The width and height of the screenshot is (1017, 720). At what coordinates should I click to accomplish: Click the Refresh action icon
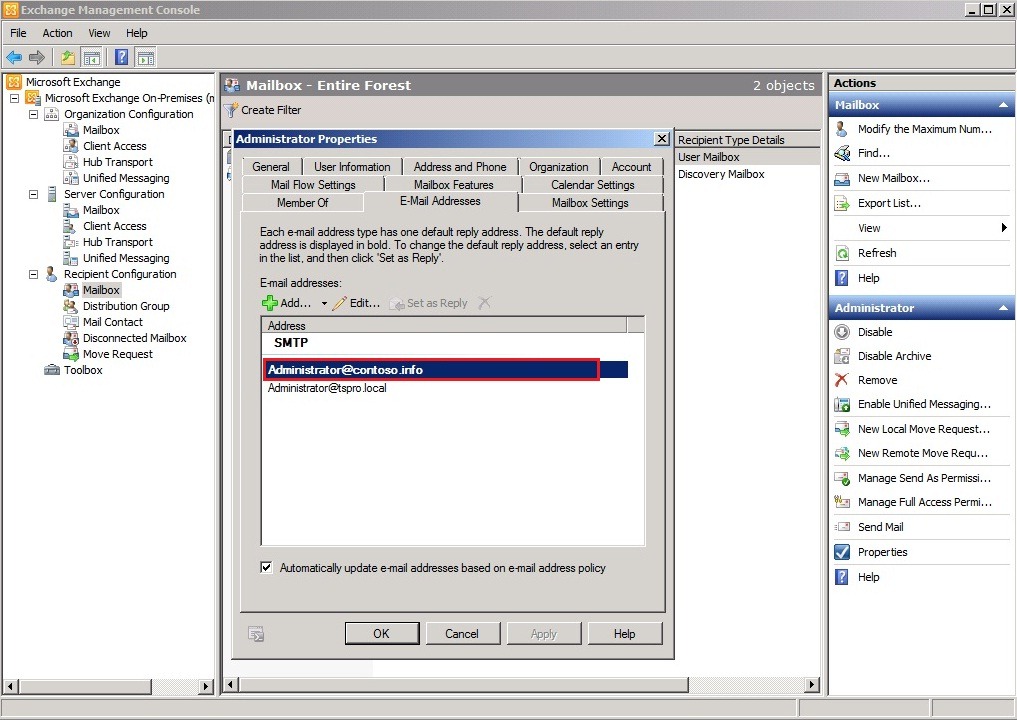point(842,253)
